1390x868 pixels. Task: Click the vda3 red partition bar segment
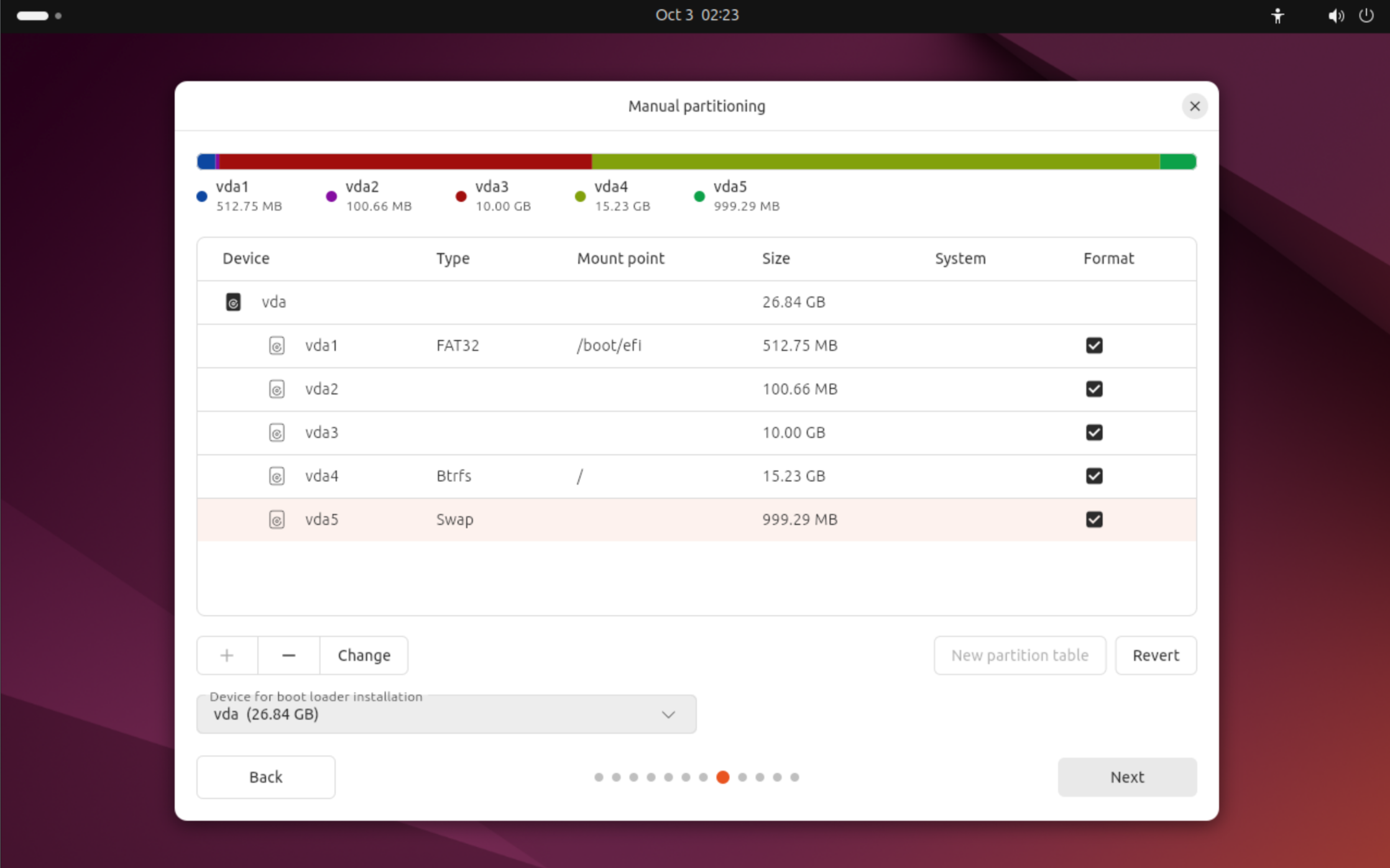coord(404,162)
